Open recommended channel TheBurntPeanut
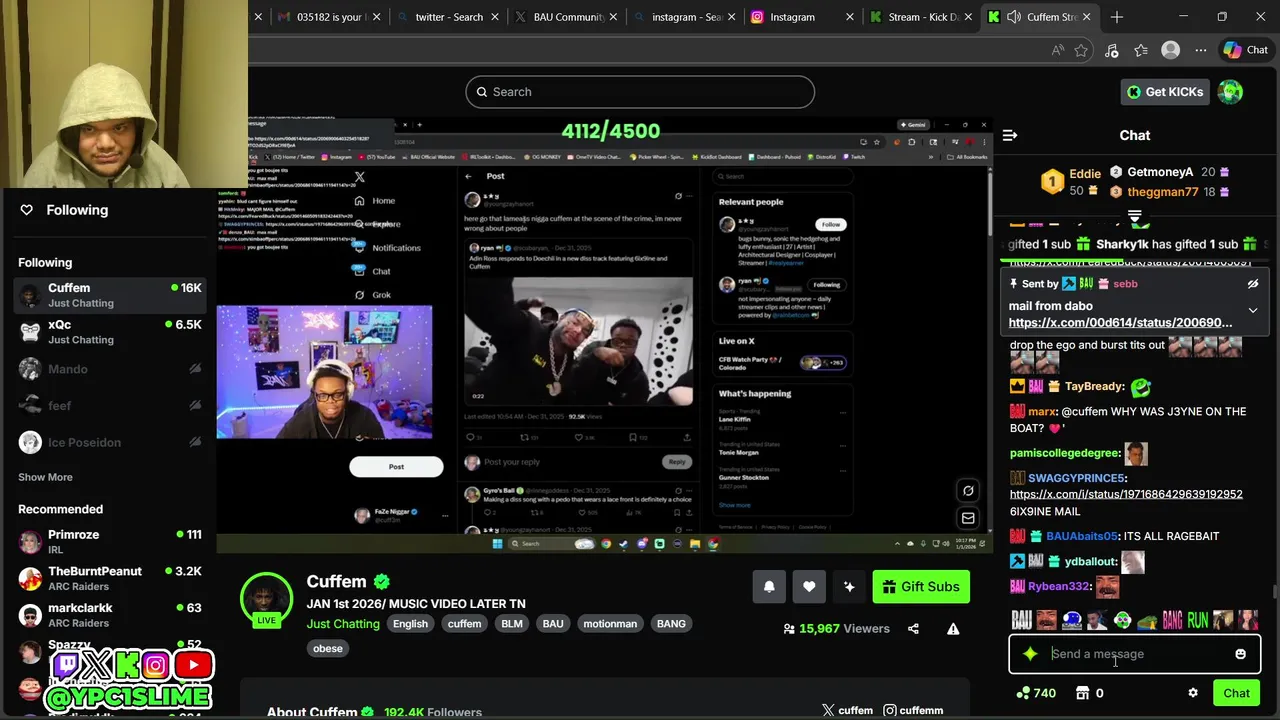The image size is (1280, 720). [110, 579]
